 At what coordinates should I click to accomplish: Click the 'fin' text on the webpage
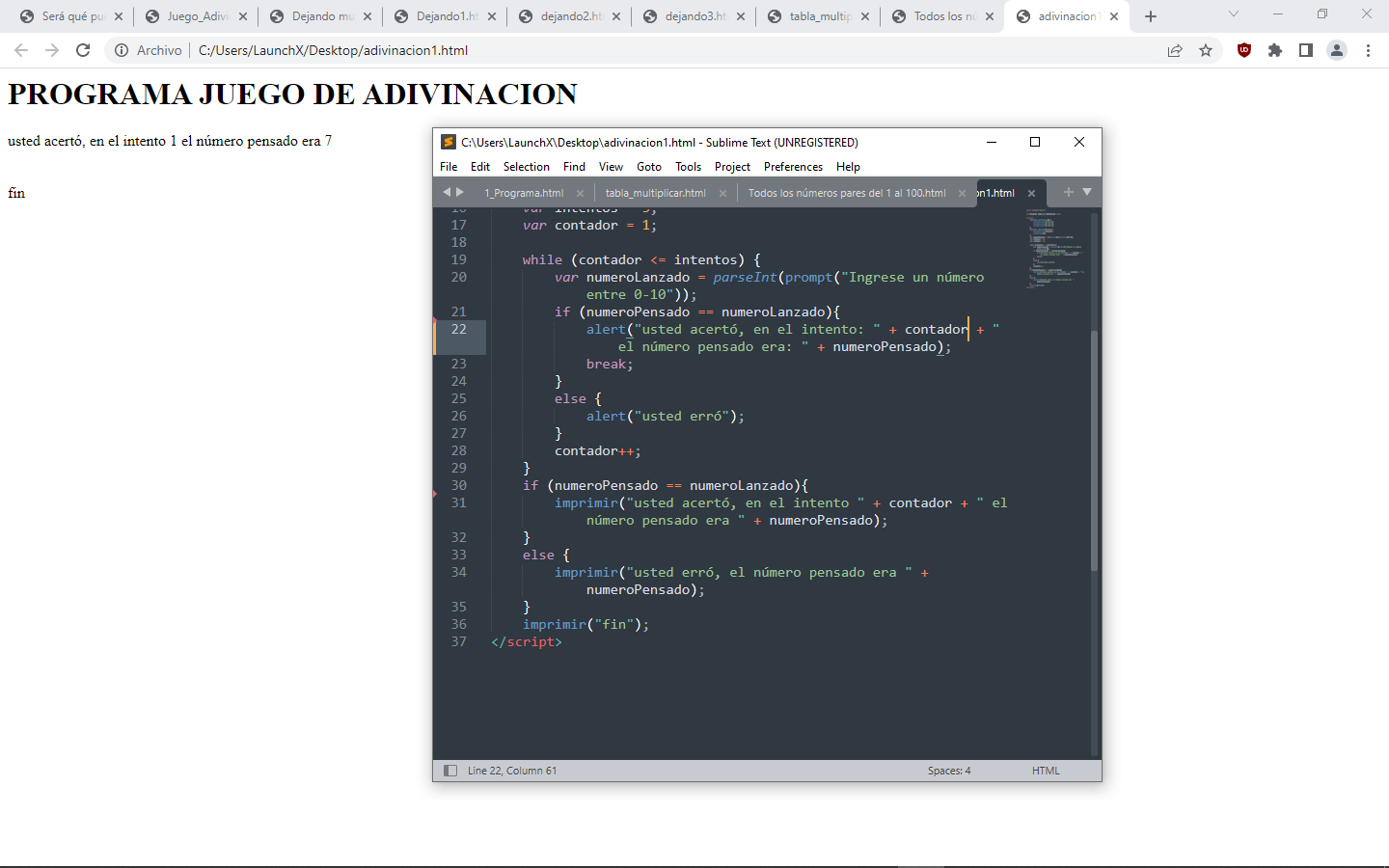16,193
